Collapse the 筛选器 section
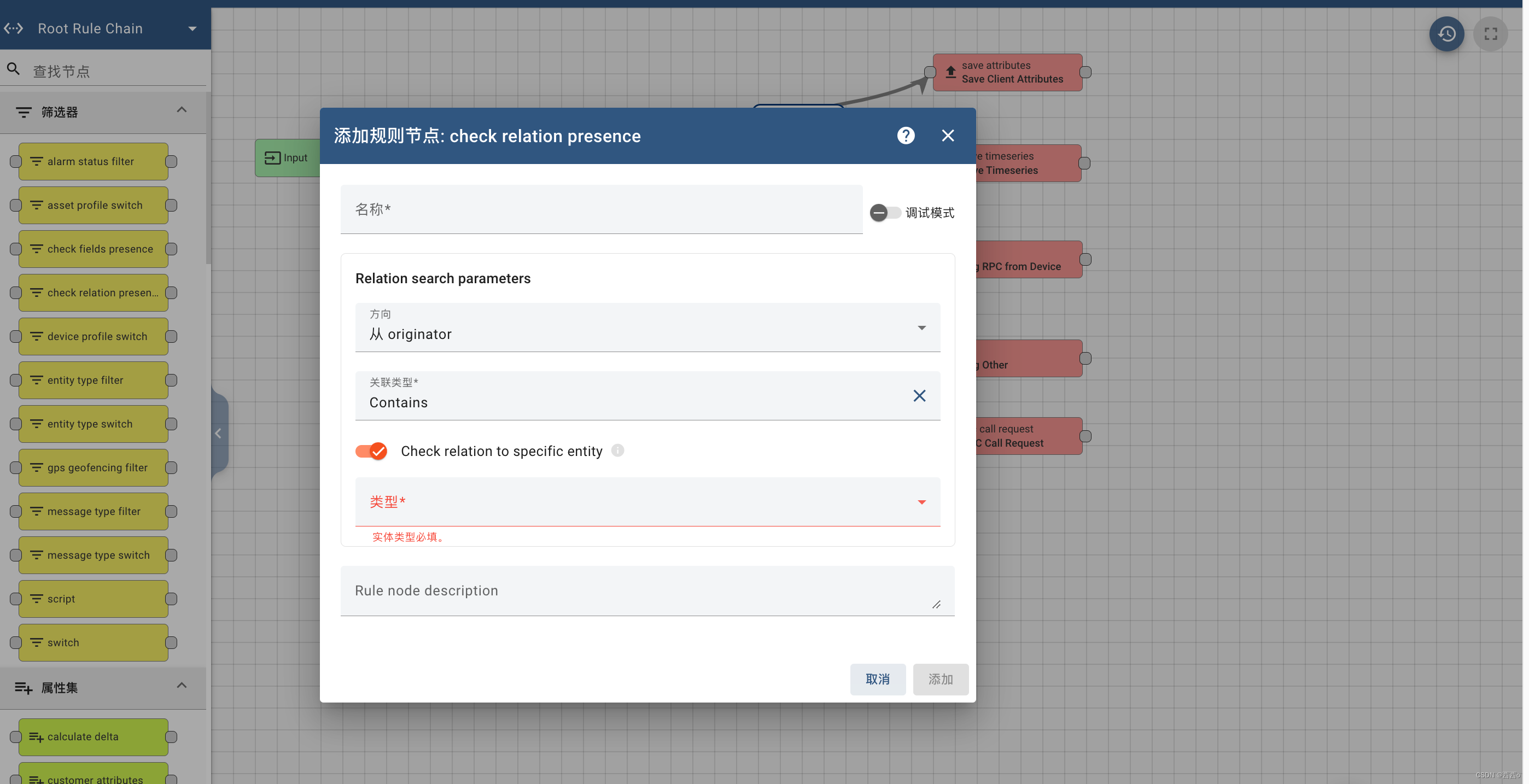 pyautogui.click(x=182, y=110)
